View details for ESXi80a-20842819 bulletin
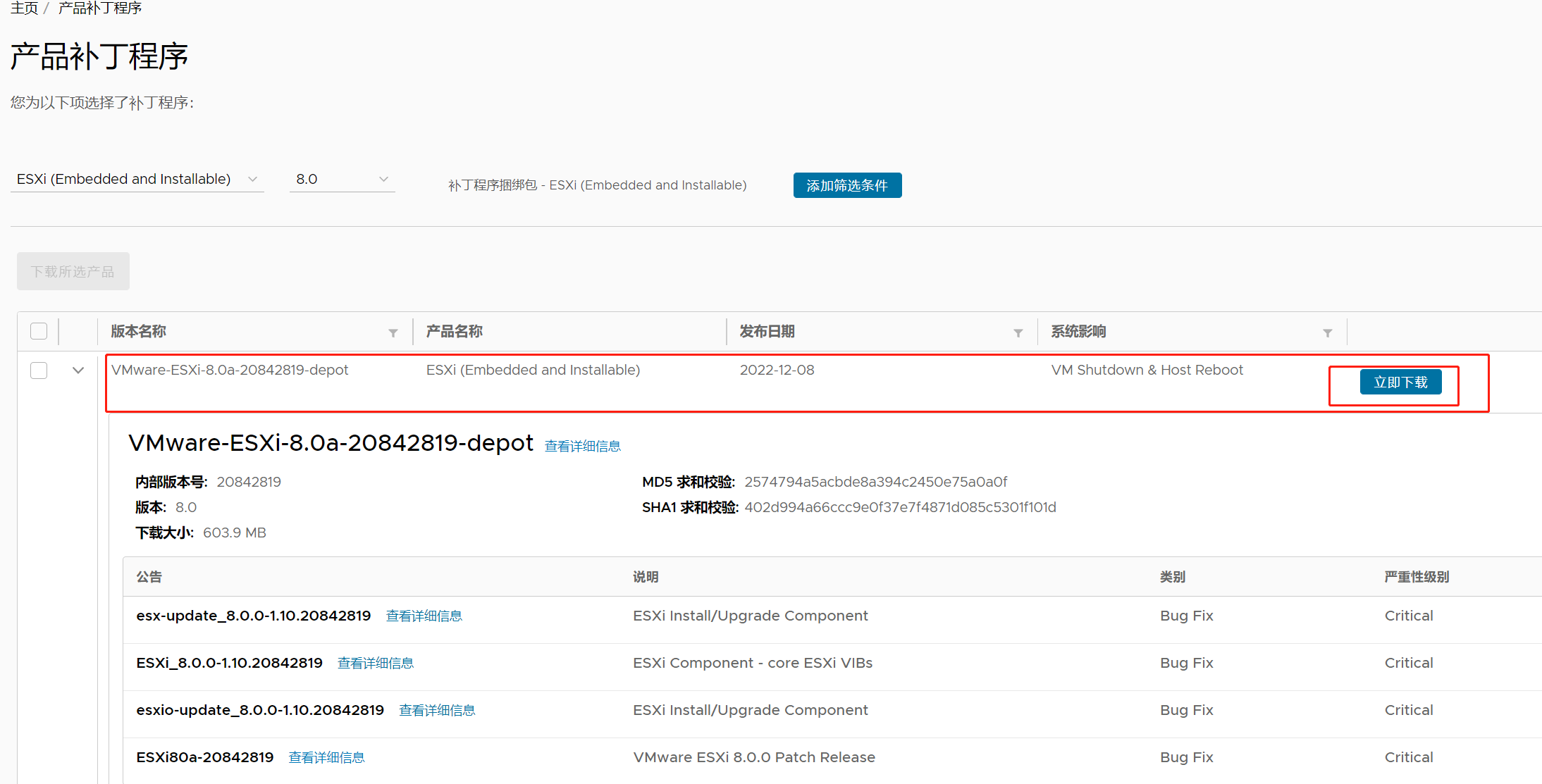The image size is (1542, 784). (x=326, y=757)
